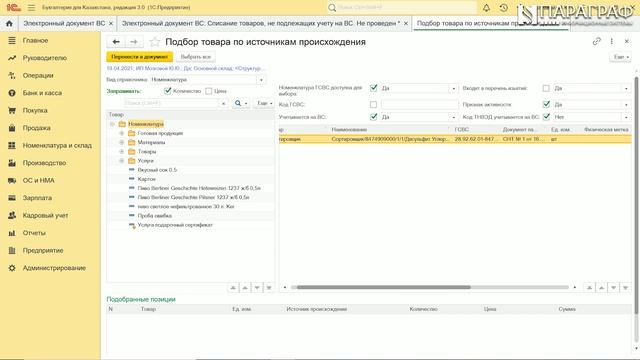Click Выбрать все button
The width and height of the screenshot is (640, 360).
pos(196,57)
